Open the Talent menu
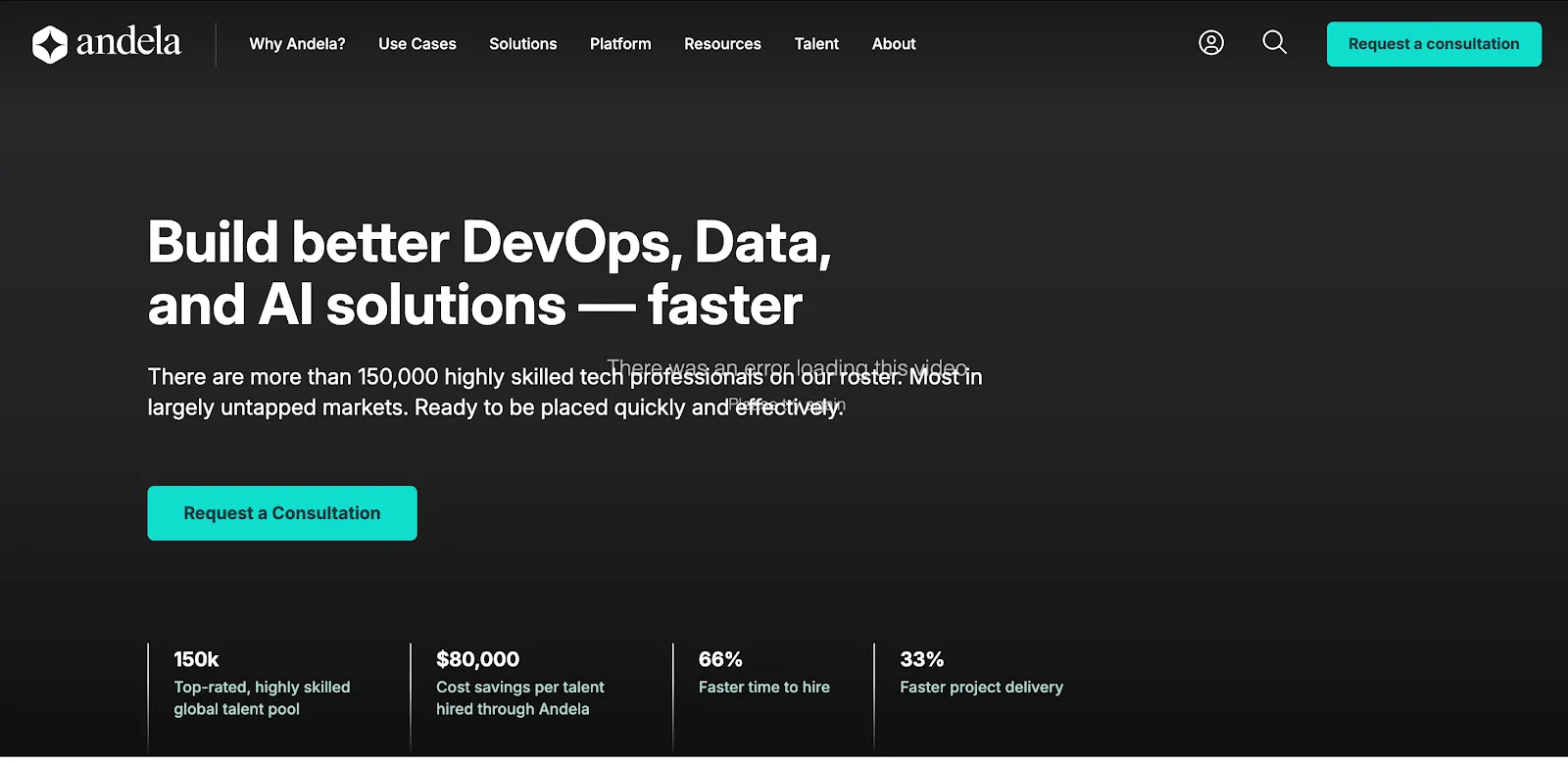 click(816, 44)
